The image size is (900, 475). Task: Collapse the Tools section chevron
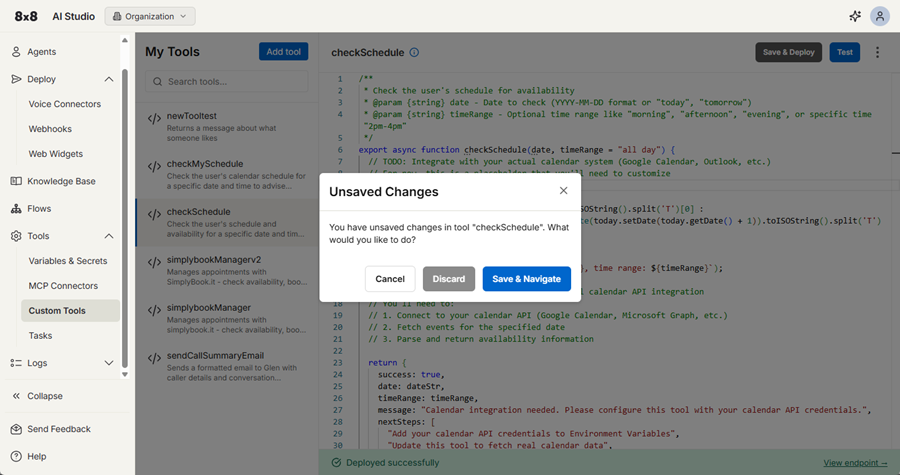(108, 236)
